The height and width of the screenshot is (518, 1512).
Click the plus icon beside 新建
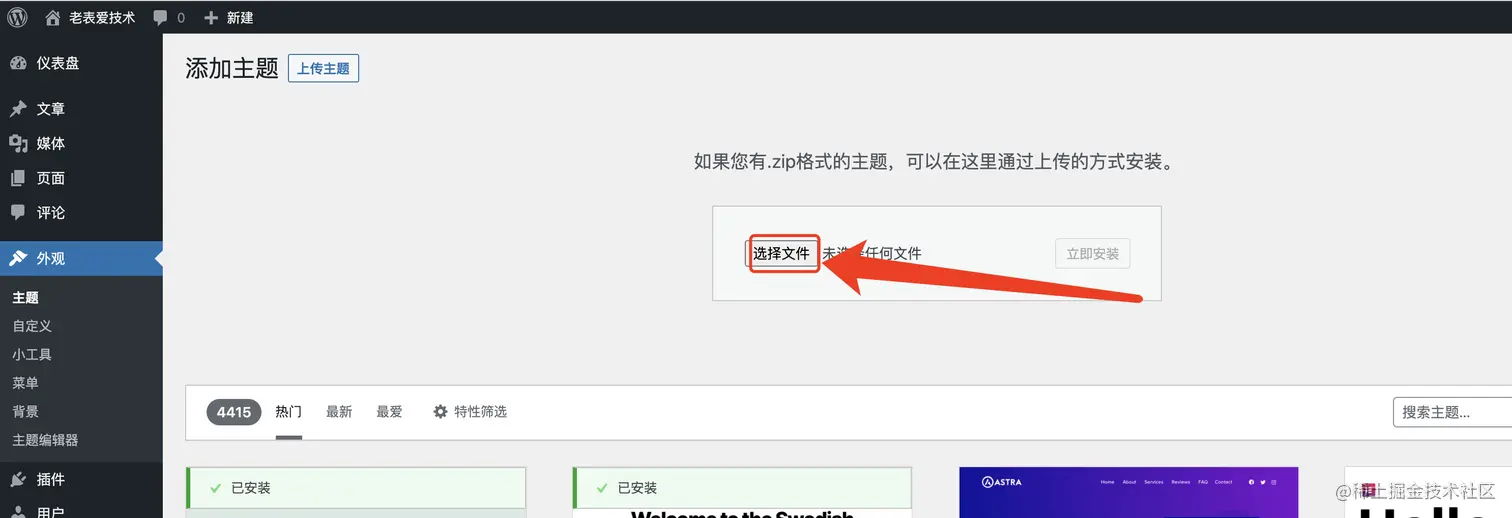tap(210, 18)
